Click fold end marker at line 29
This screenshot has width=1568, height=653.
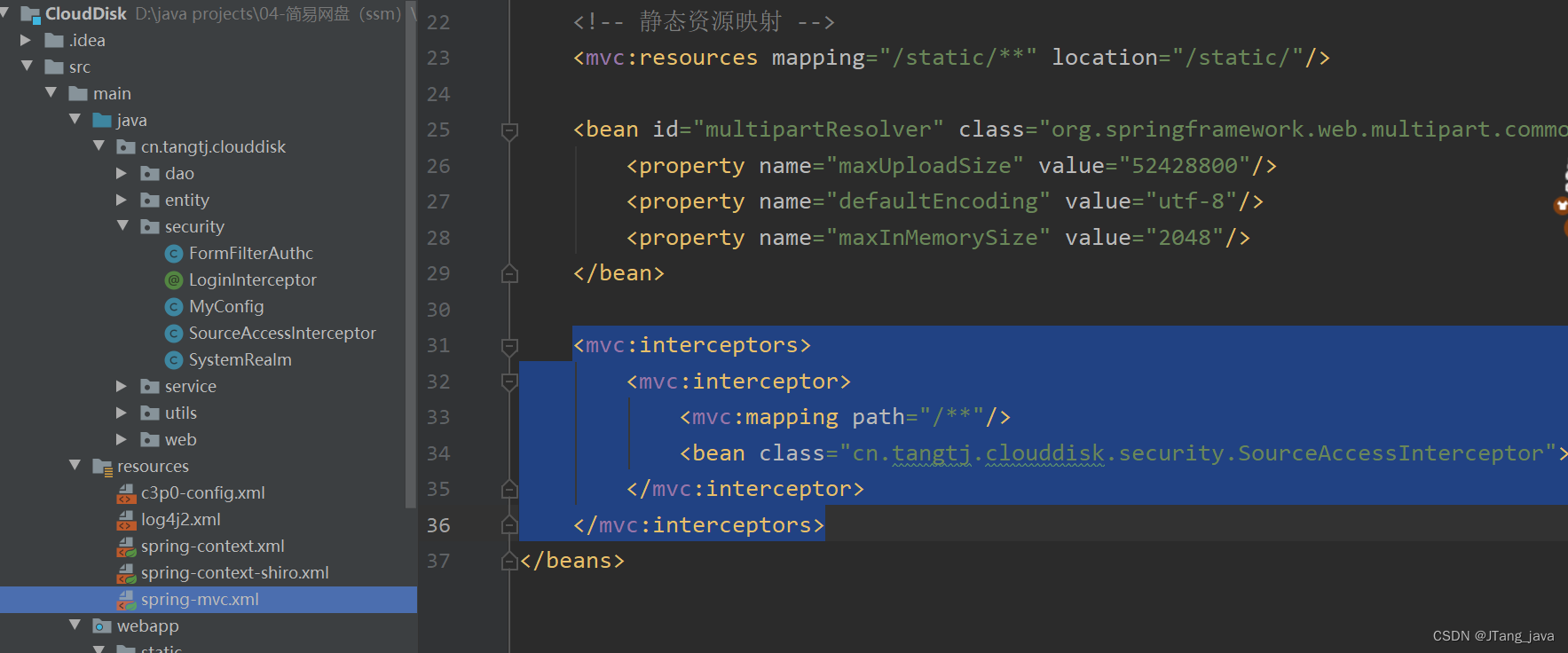(509, 273)
